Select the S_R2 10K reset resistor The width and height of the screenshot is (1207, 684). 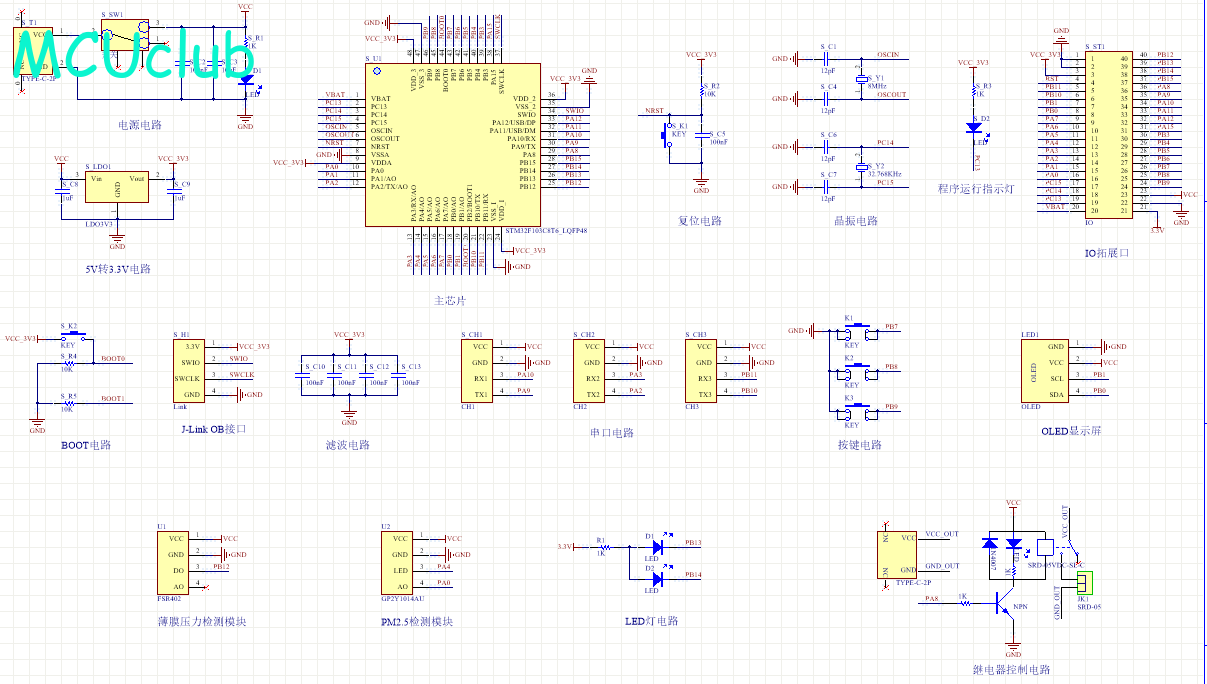tap(700, 92)
